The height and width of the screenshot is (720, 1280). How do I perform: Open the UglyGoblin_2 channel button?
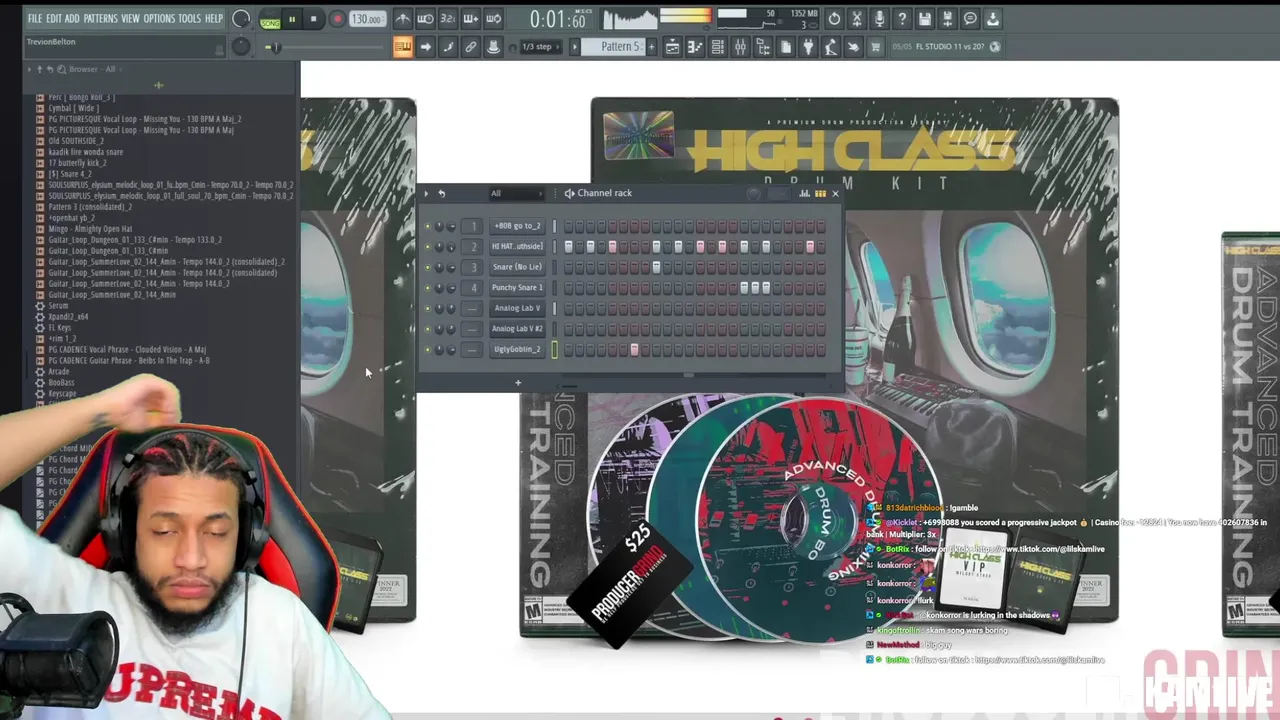tap(517, 350)
